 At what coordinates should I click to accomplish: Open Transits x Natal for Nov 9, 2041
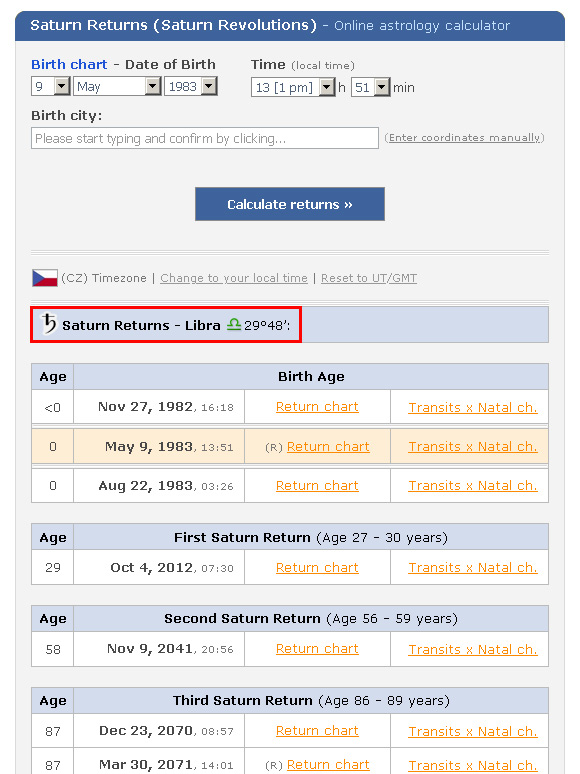(473, 650)
